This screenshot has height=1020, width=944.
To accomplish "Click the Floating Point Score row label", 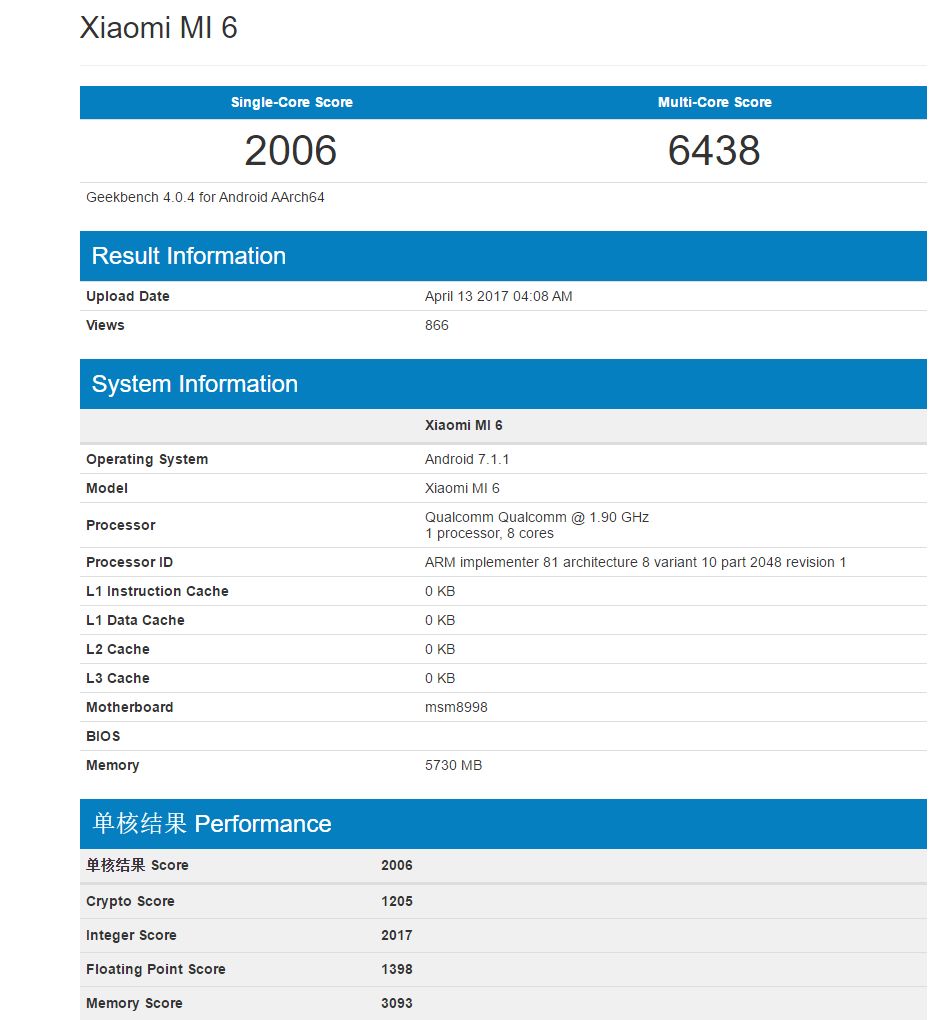I will (x=156, y=969).
